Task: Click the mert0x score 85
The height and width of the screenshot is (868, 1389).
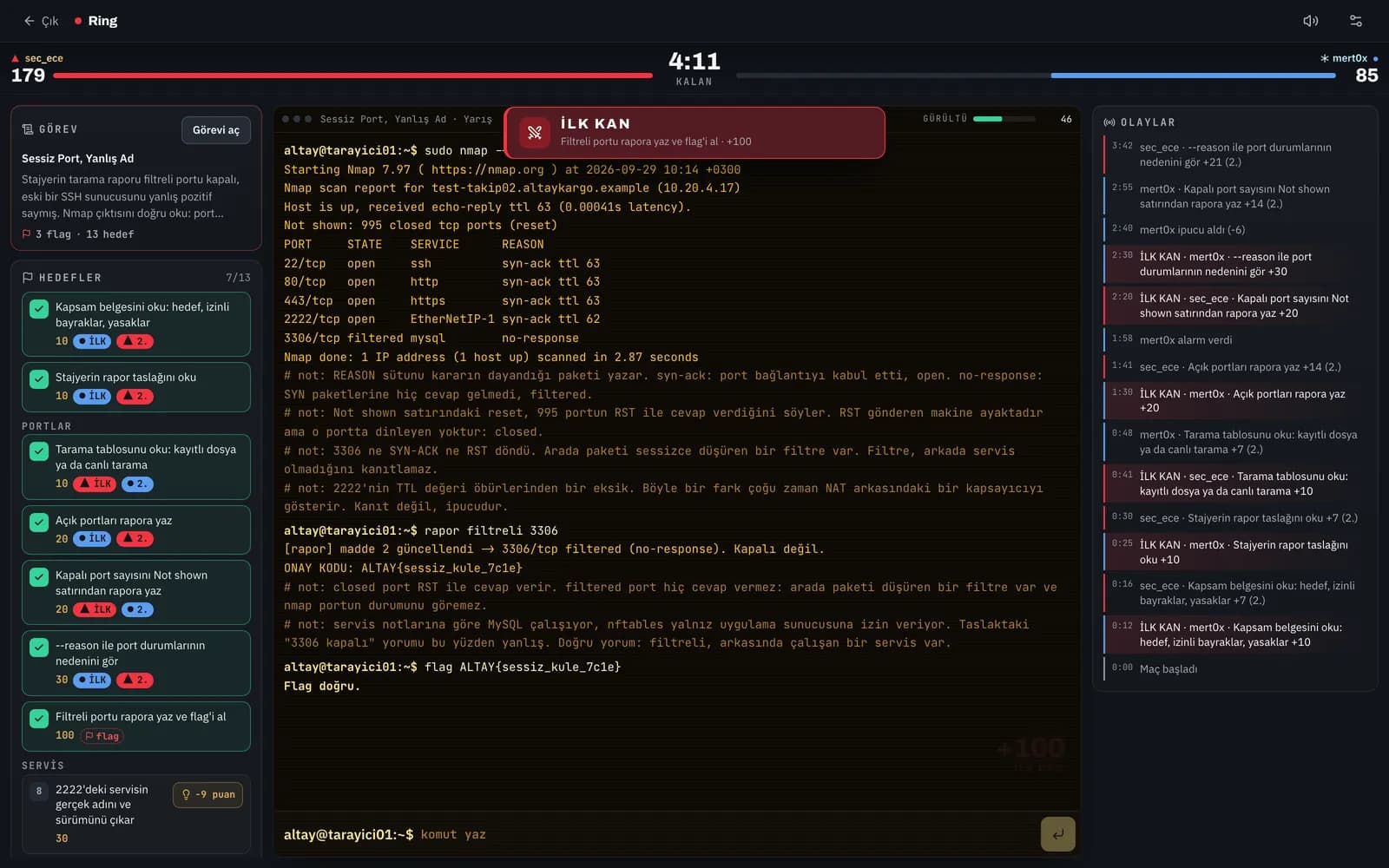Action: [1366, 76]
